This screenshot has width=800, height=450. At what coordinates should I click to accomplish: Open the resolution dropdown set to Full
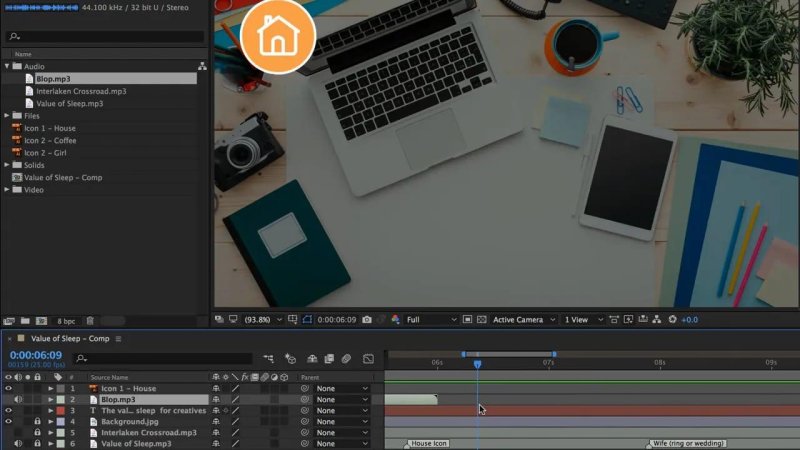(431, 319)
